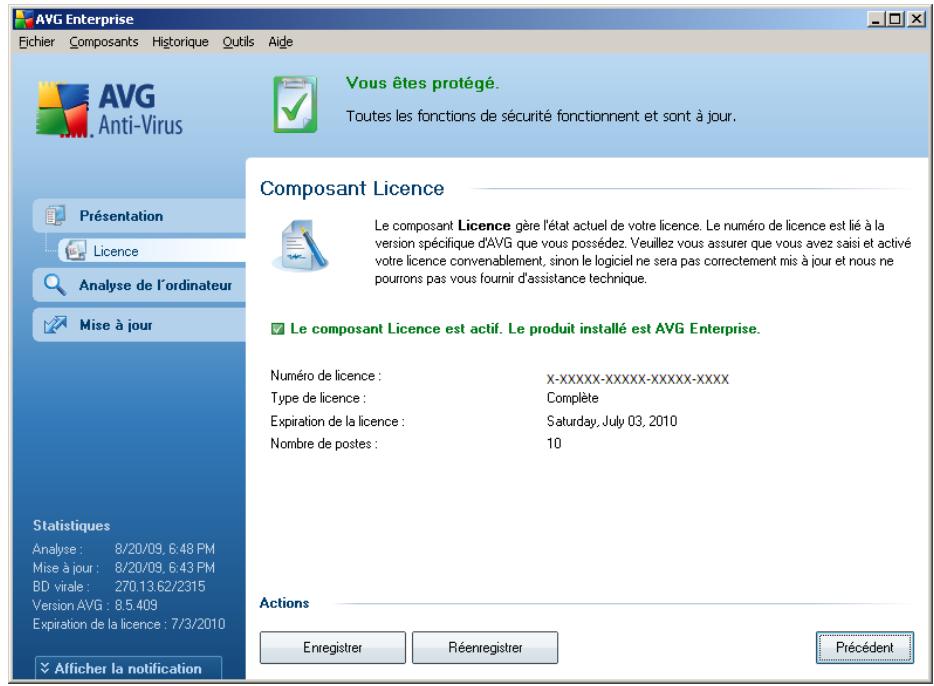Click the Réenregistrer button
Viewport: 934px width, 686px height.
[x=485, y=647]
